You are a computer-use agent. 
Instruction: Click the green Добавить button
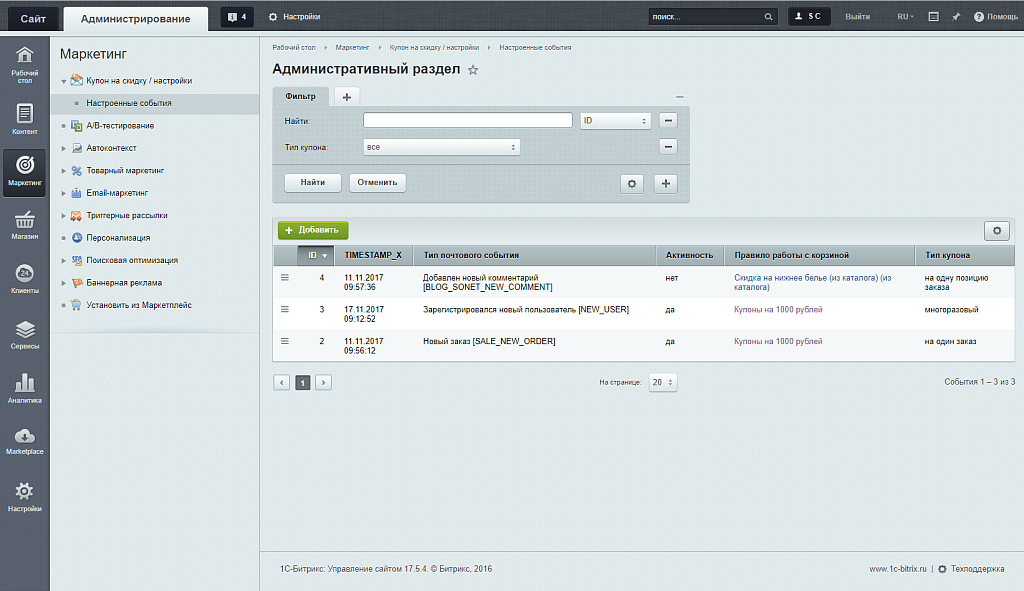coord(313,230)
